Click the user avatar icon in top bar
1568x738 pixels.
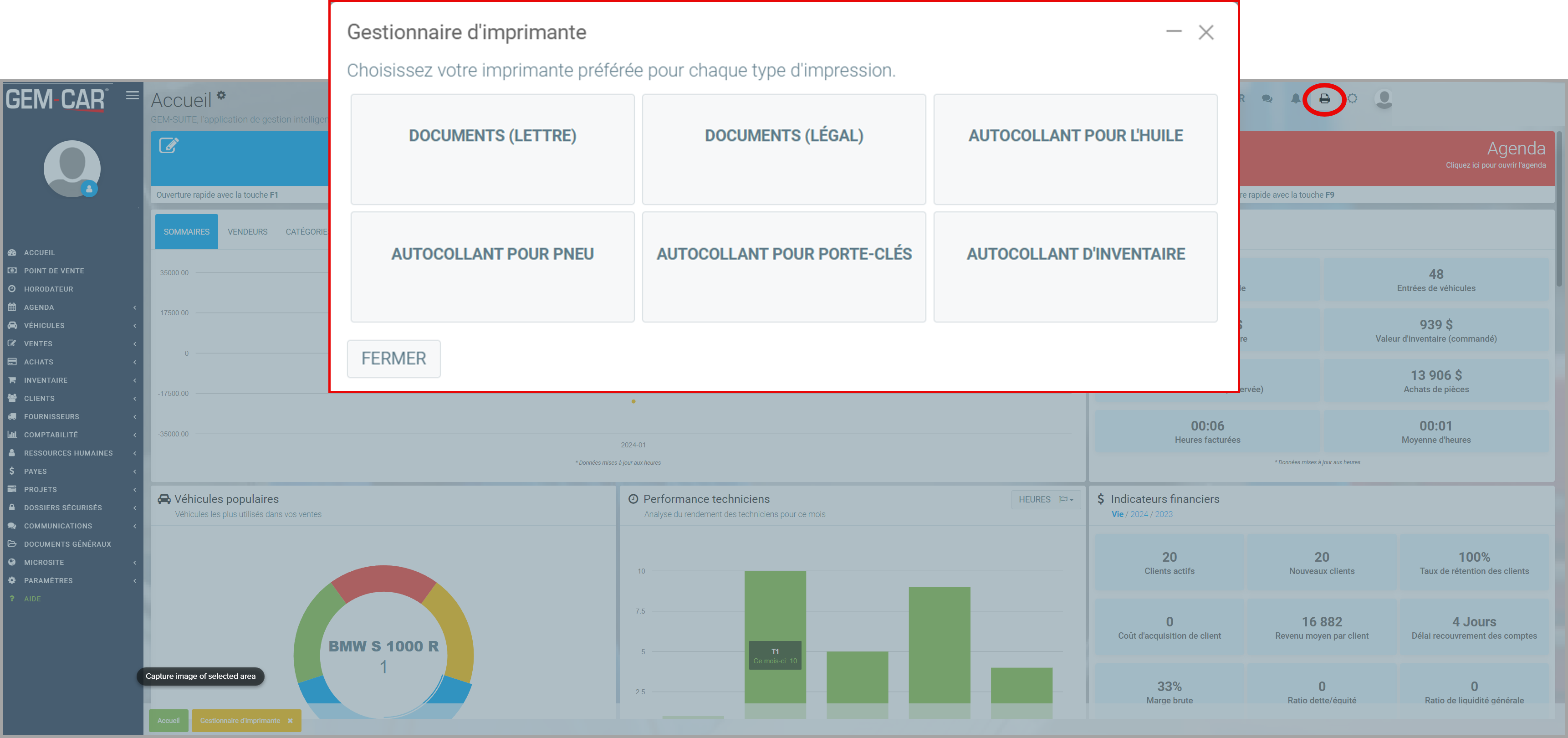(x=1384, y=99)
